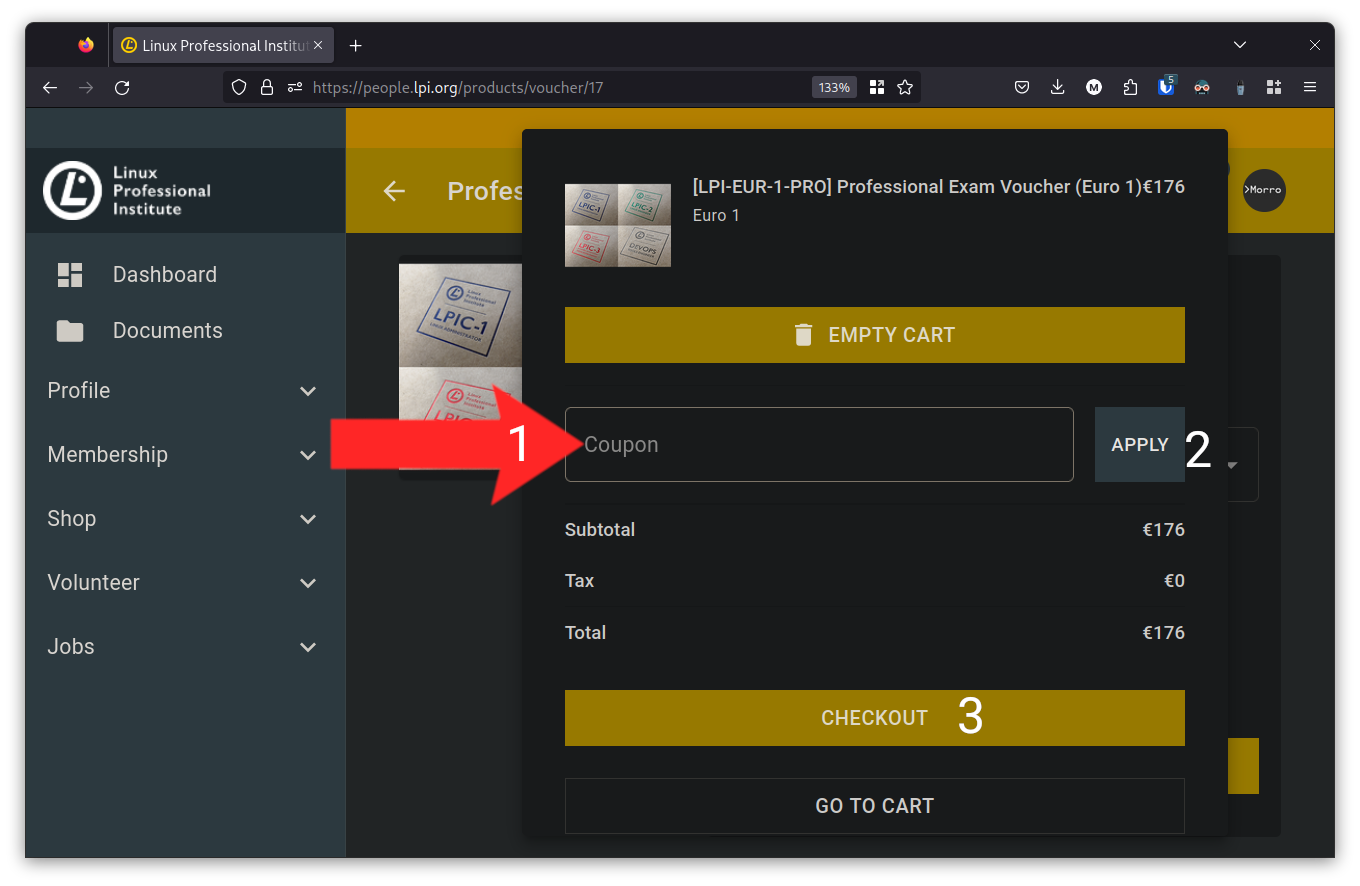
Task: Click the Total €176 amount
Action: [x=1164, y=633]
